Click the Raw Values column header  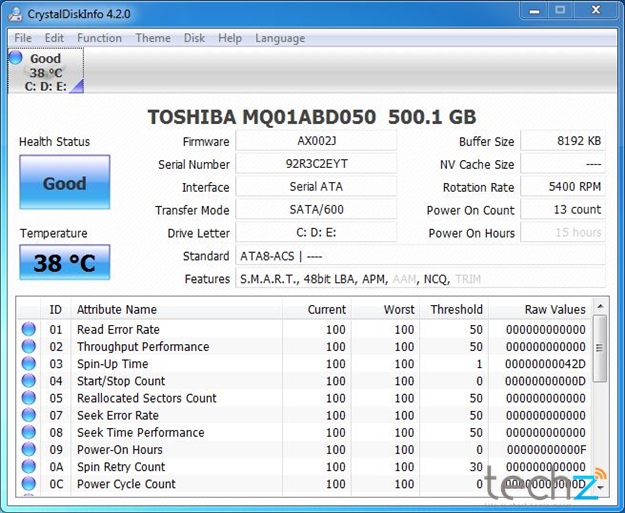pyautogui.click(x=540, y=309)
